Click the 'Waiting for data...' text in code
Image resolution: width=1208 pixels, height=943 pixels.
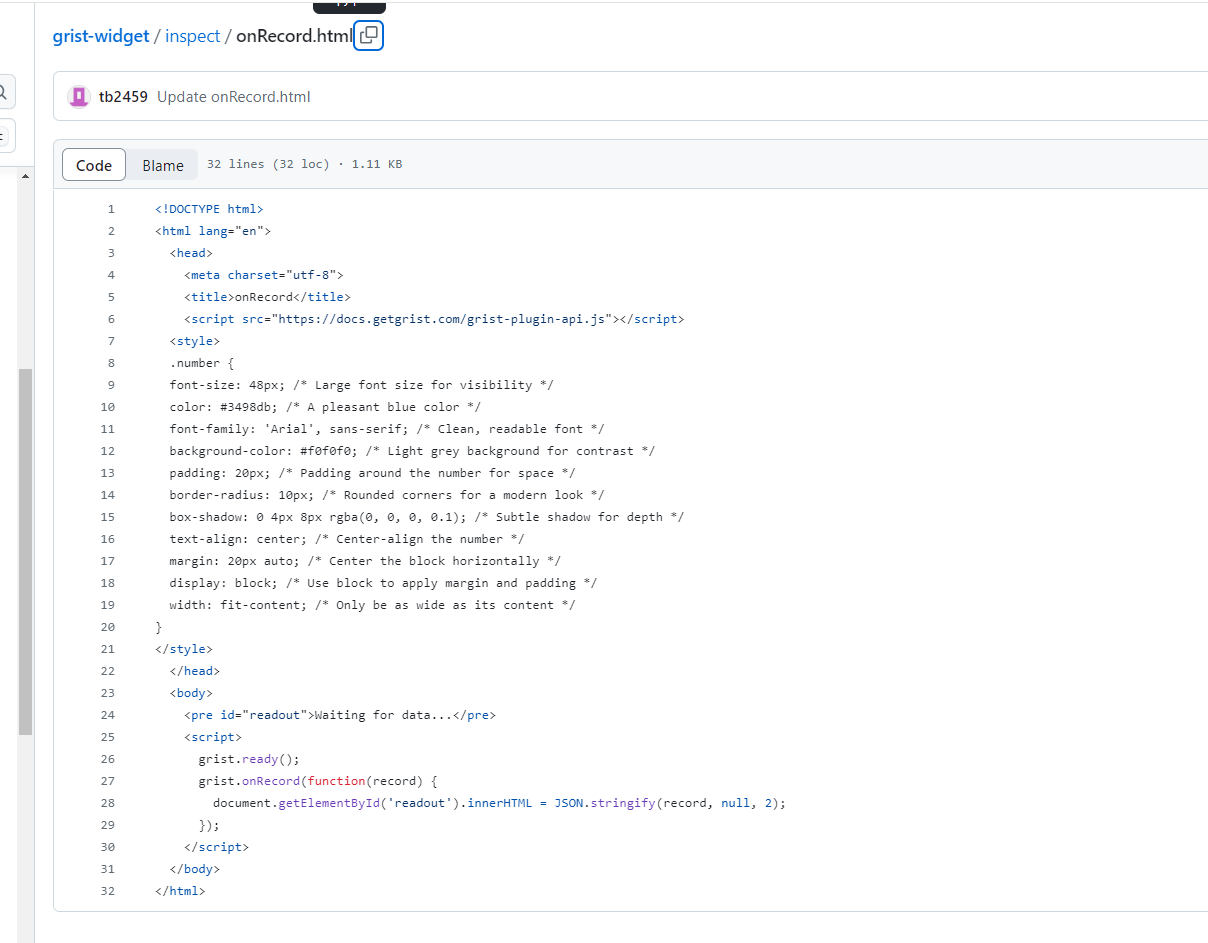[384, 715]
